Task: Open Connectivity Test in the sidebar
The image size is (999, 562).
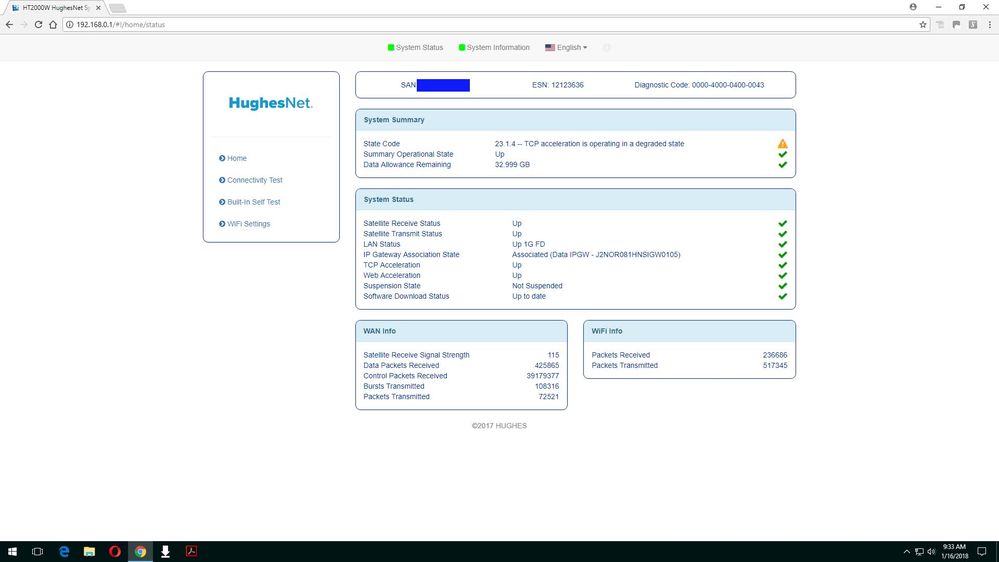Action: [x=254, y=180]
